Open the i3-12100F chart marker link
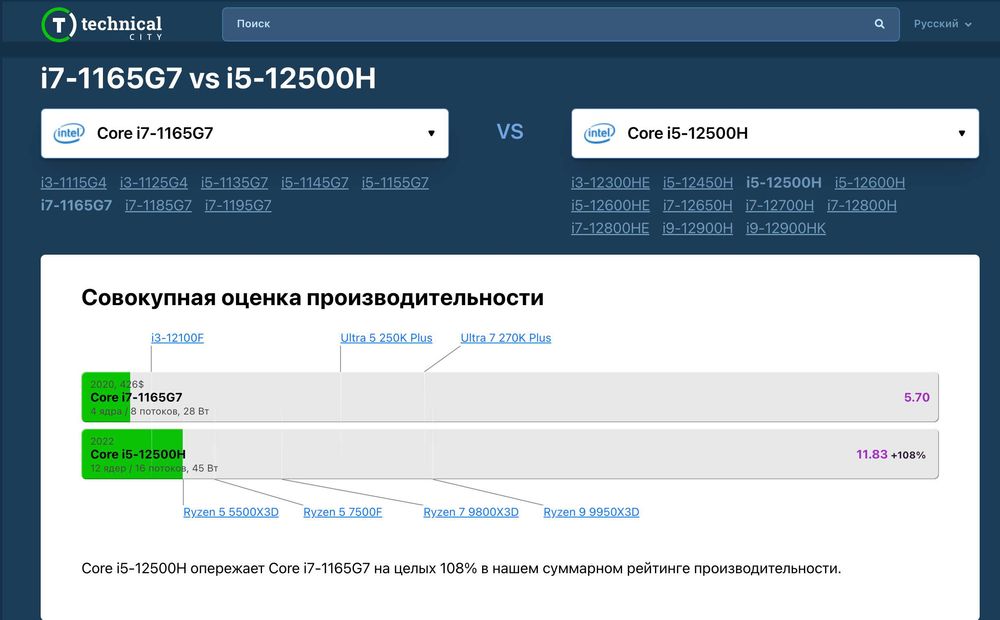 click(x=177, y=338)
